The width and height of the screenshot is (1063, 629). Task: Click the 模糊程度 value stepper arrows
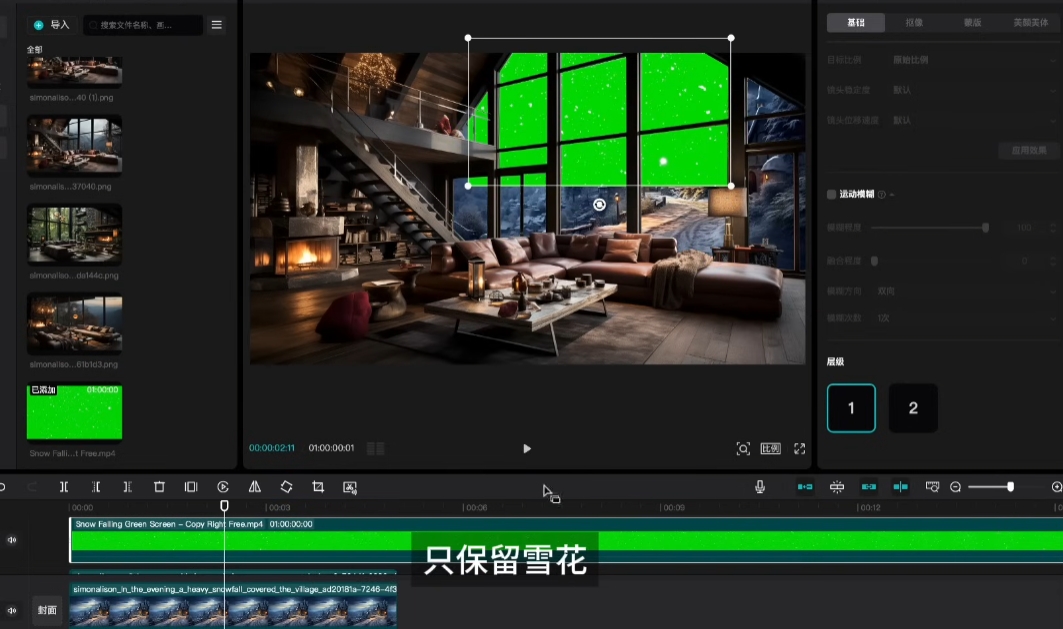click(1053, 228)
